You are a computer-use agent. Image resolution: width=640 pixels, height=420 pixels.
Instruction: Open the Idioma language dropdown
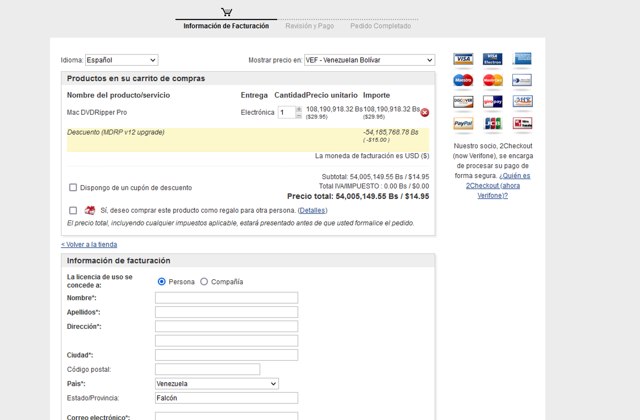coord(122,60)
